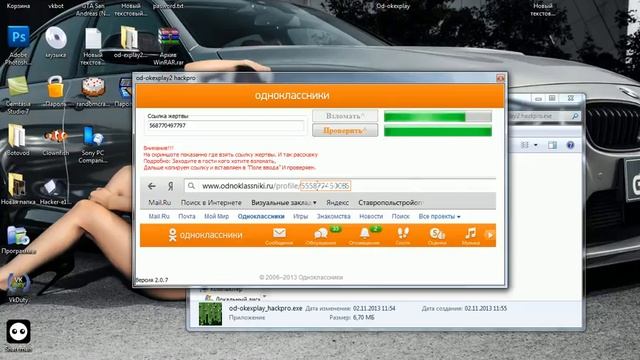The image size is (640, 360).
Task: Click the Взломать button
Action: pyautogui.click(x=345, y=116)
